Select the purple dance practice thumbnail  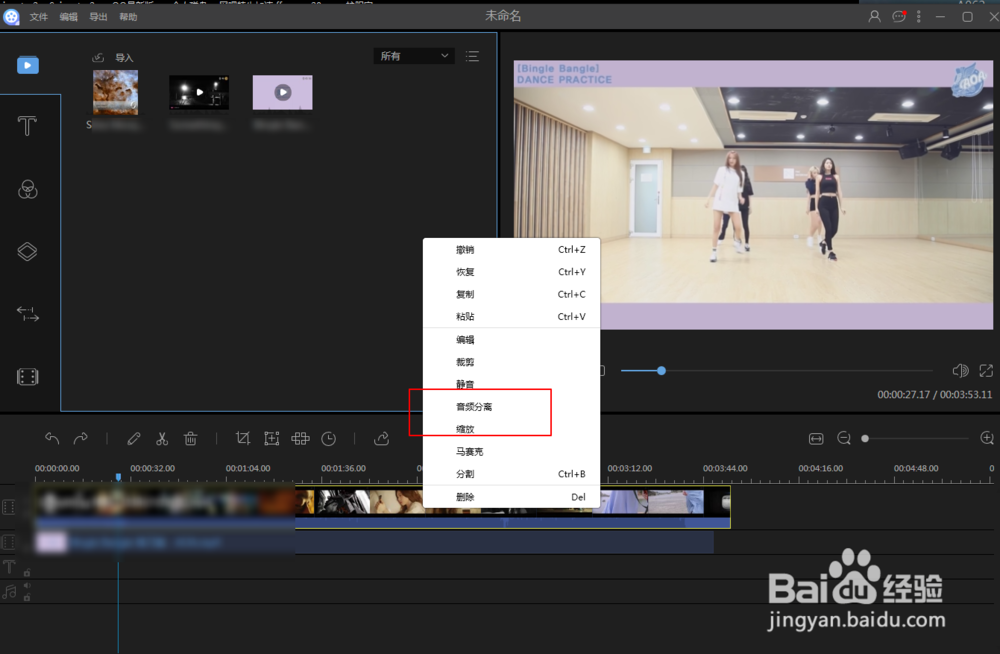[x=283, y=93]
